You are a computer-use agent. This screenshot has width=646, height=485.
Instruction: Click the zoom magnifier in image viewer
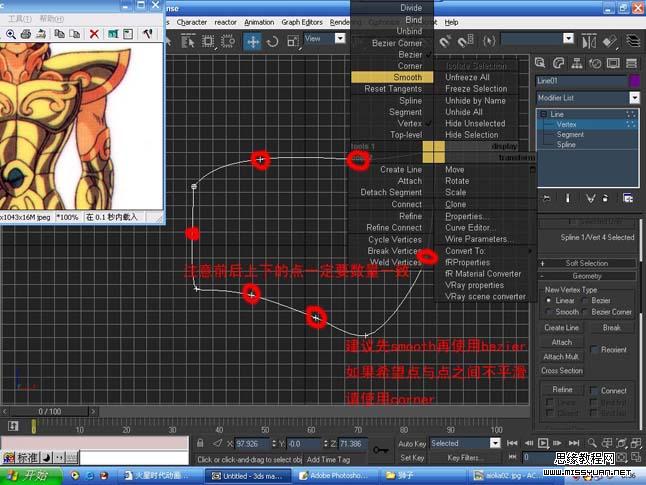(11, 34)
